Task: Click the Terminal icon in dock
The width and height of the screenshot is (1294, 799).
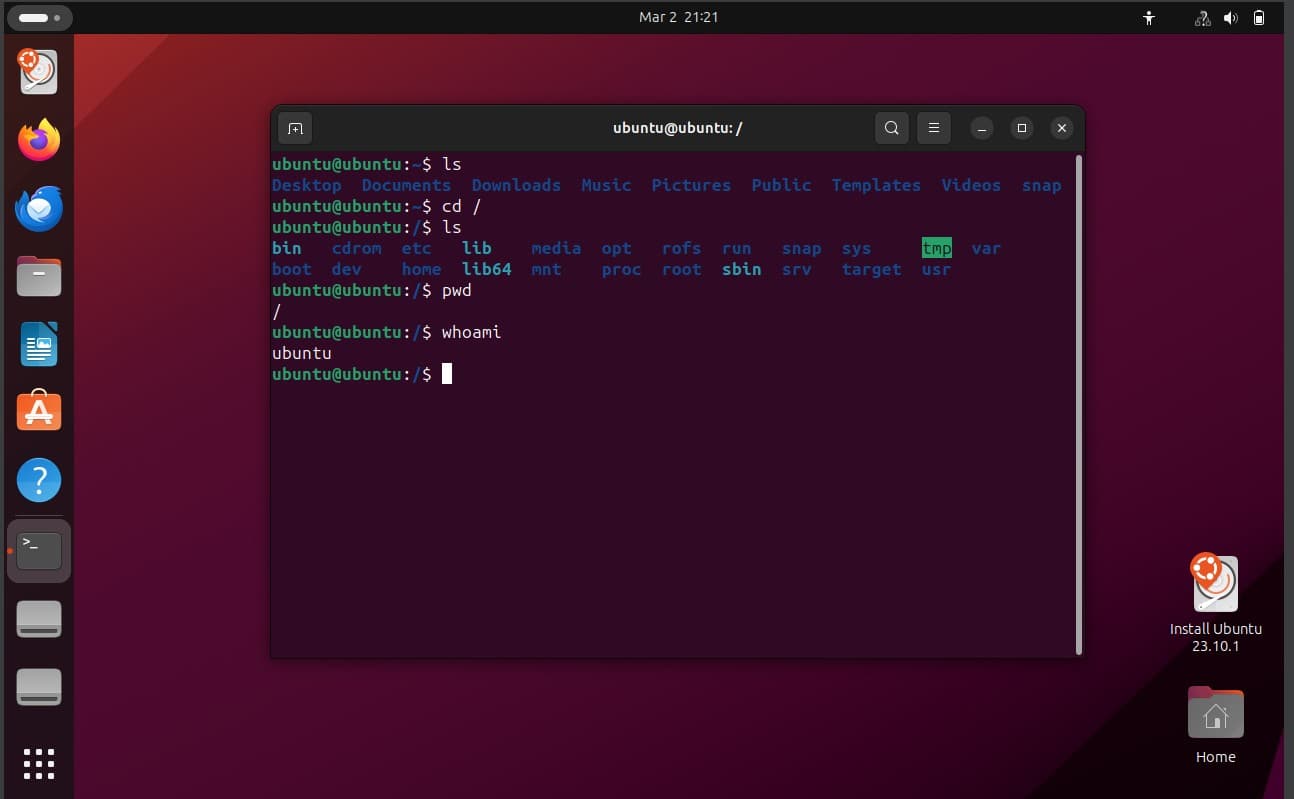Action: (39, 550)
